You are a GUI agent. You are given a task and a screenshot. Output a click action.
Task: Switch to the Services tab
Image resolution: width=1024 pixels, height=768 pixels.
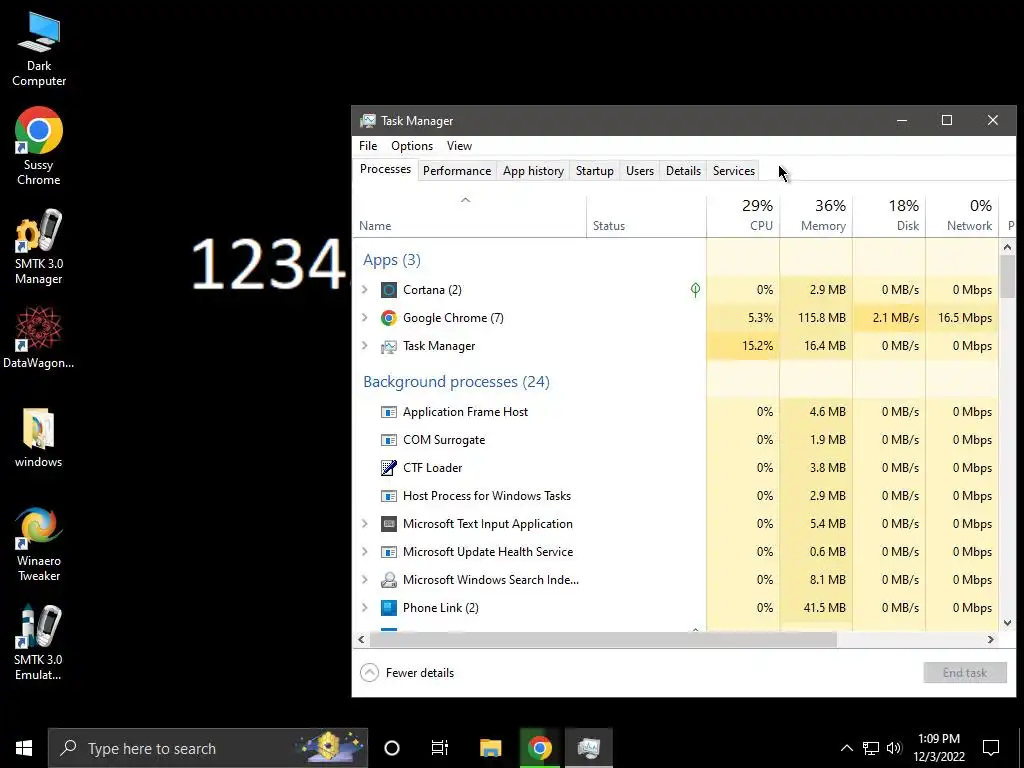pyautogui.click(x=733, y=171)
